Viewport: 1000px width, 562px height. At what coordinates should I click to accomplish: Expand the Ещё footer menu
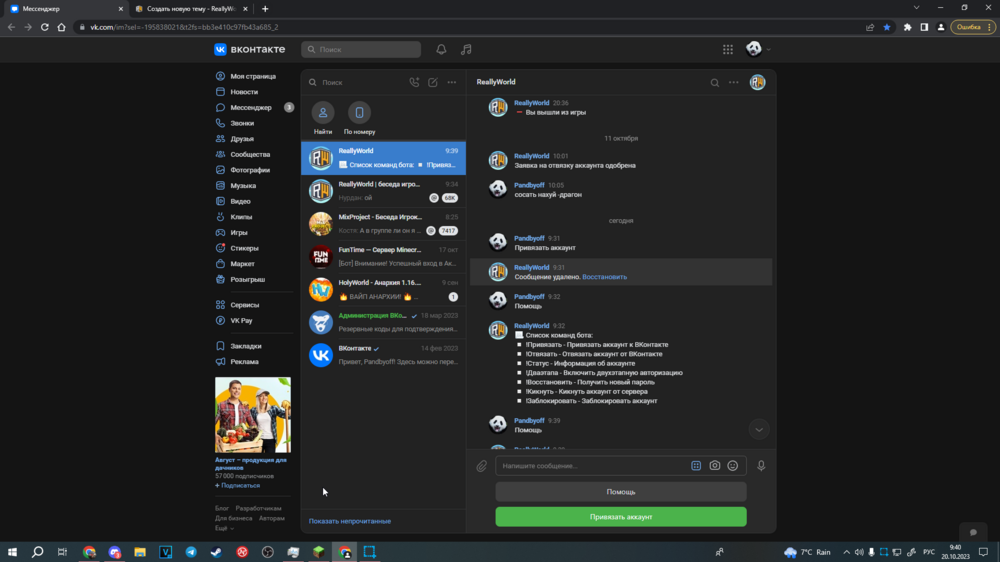(224, 528)
